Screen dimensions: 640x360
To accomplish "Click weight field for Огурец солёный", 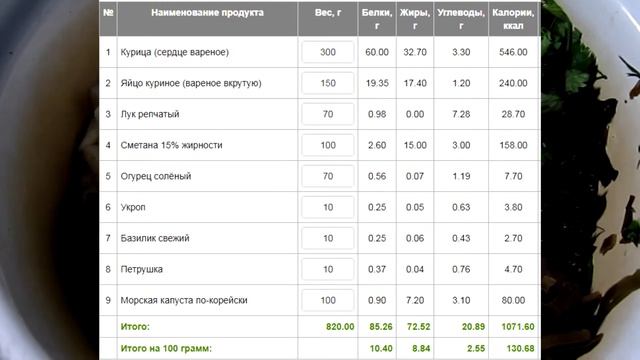I will pyautogui.click(x=328, y=176).
